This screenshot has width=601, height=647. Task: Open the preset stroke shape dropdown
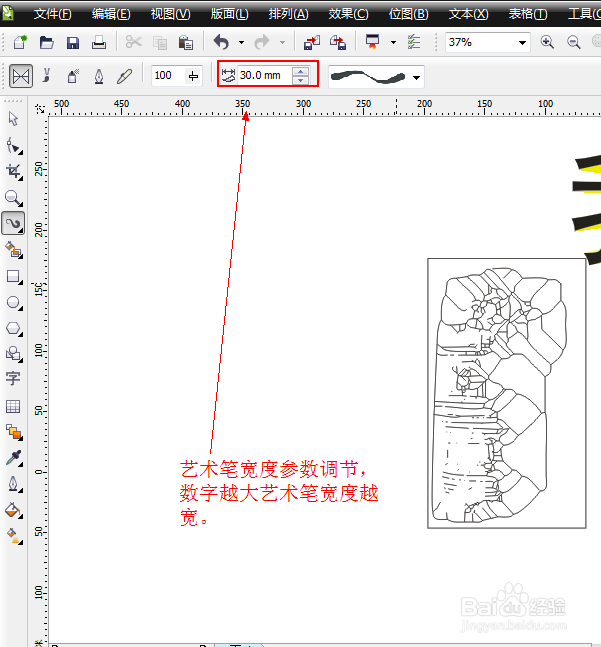417,77
